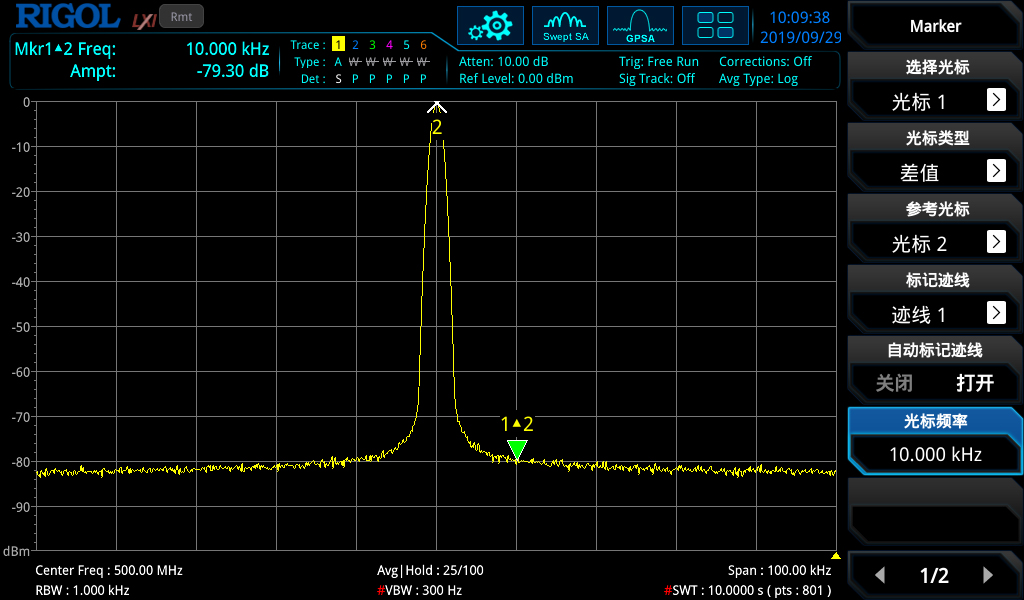
Task: Click the Center Freq 500.00 MHz label
Action: pyautogui.click(x=109, y=570)
